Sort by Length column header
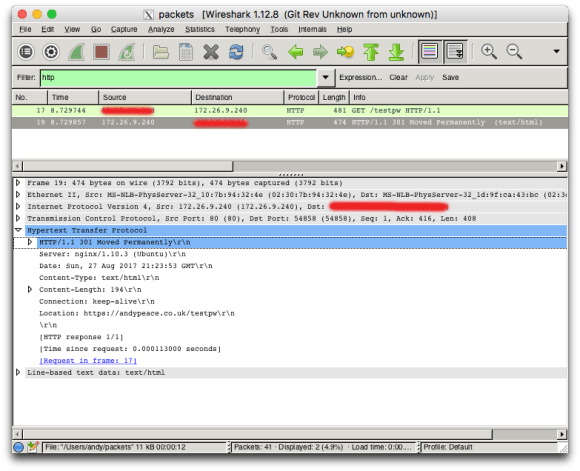Viewport: 580px width, 471px height. pyautogui.click(x=334, y=97)
